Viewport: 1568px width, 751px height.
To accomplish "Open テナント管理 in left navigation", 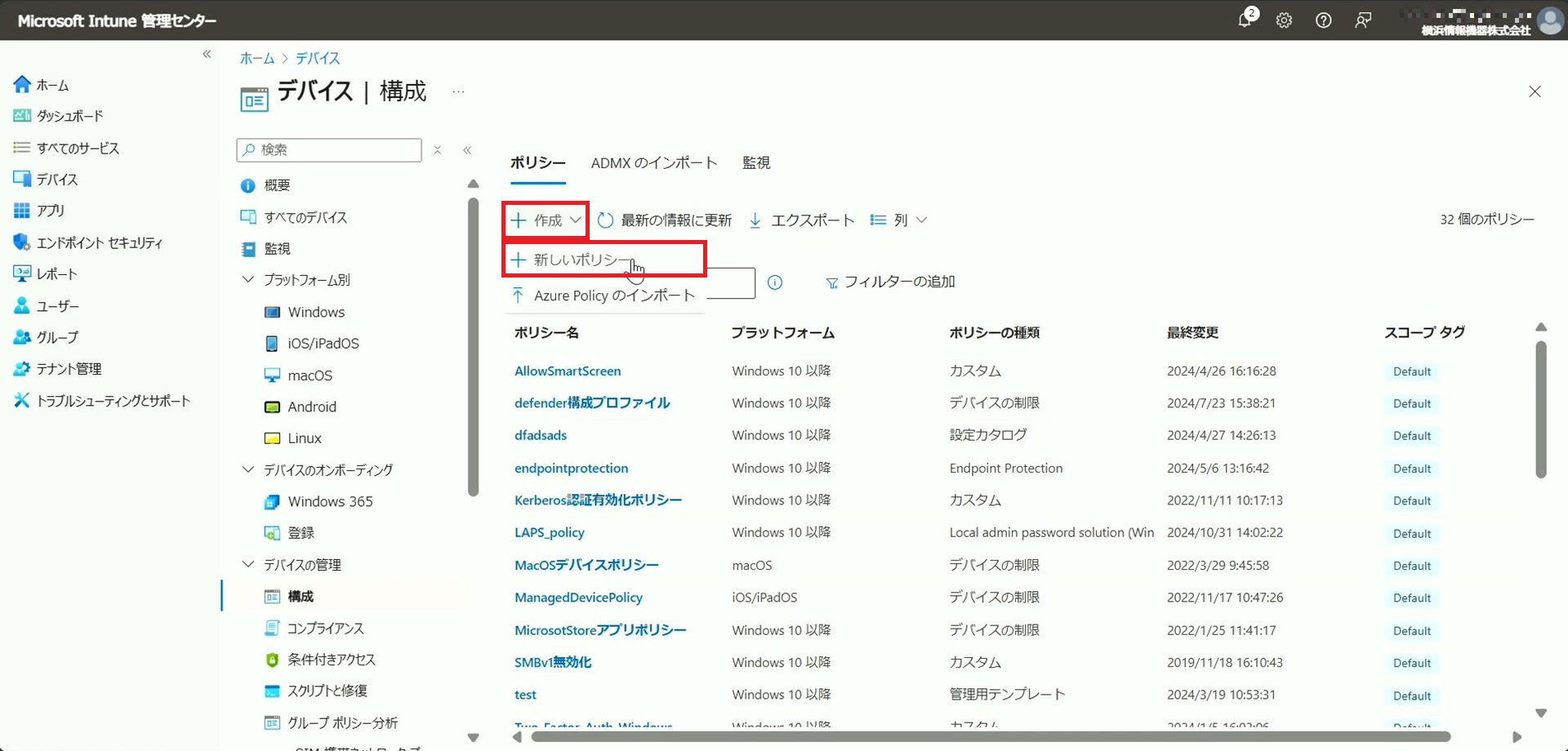I will [58, 369].
